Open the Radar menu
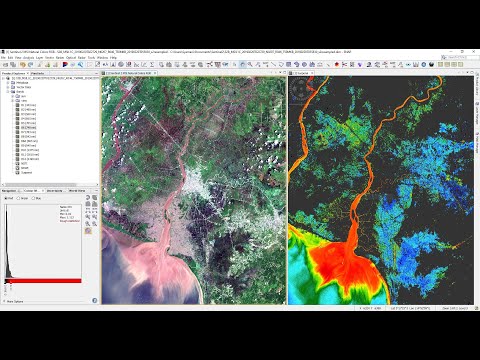This screenshot has height=360, width=480. (82, 57)
